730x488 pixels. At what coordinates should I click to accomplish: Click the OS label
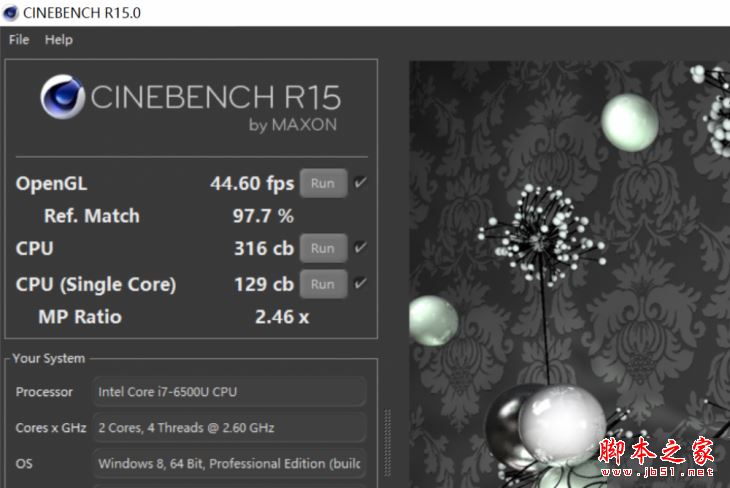pyautogui.click(x=24, y=464)
